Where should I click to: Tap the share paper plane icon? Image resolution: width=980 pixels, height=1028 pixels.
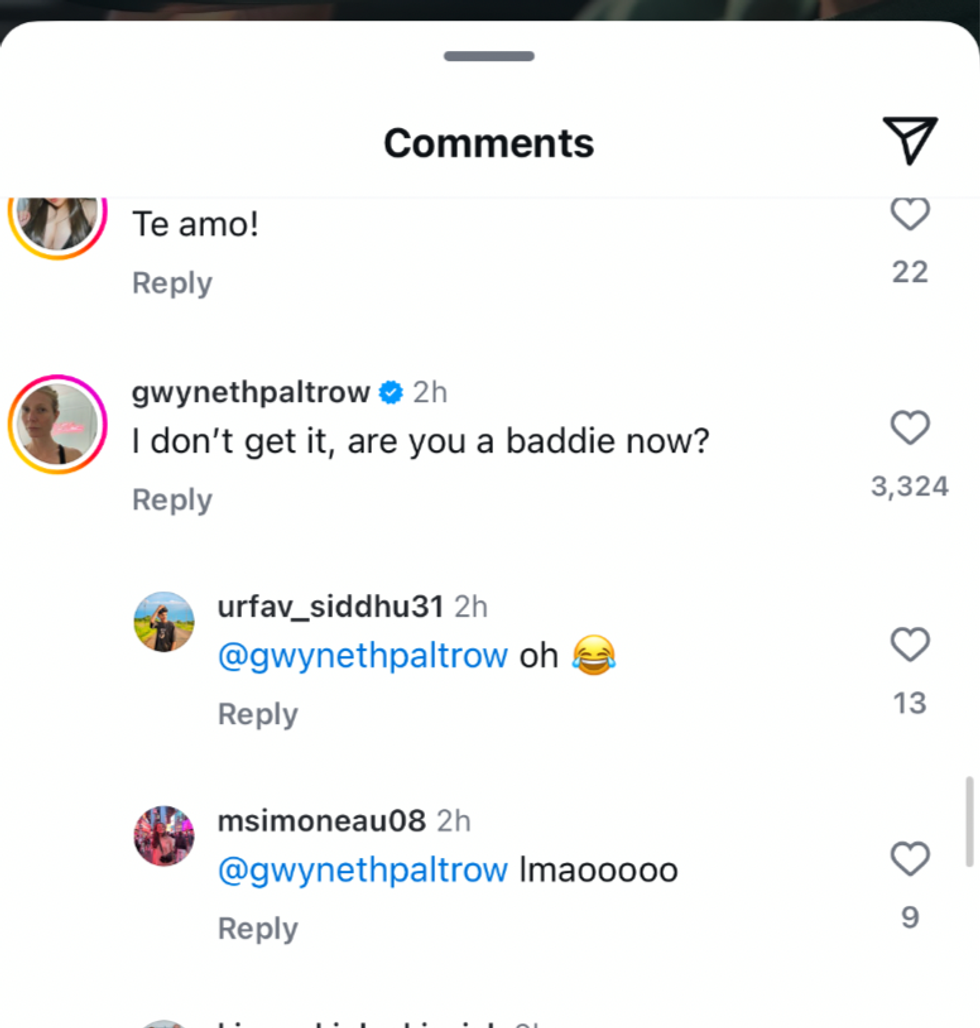click(909, 141)
